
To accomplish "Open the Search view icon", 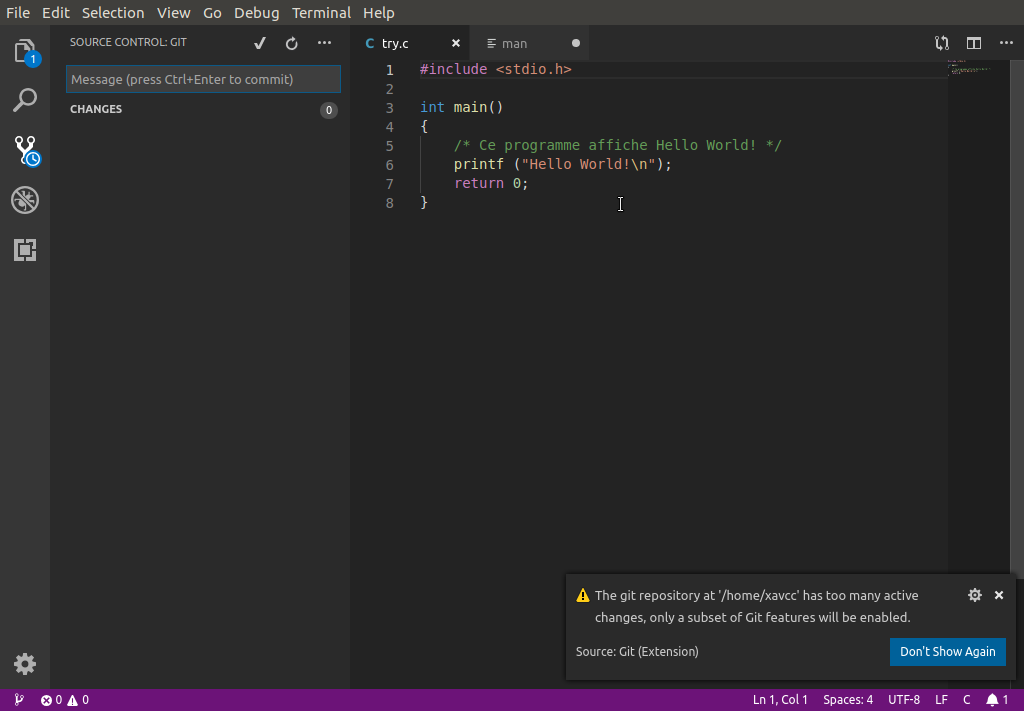I will [x=25, y=100].
